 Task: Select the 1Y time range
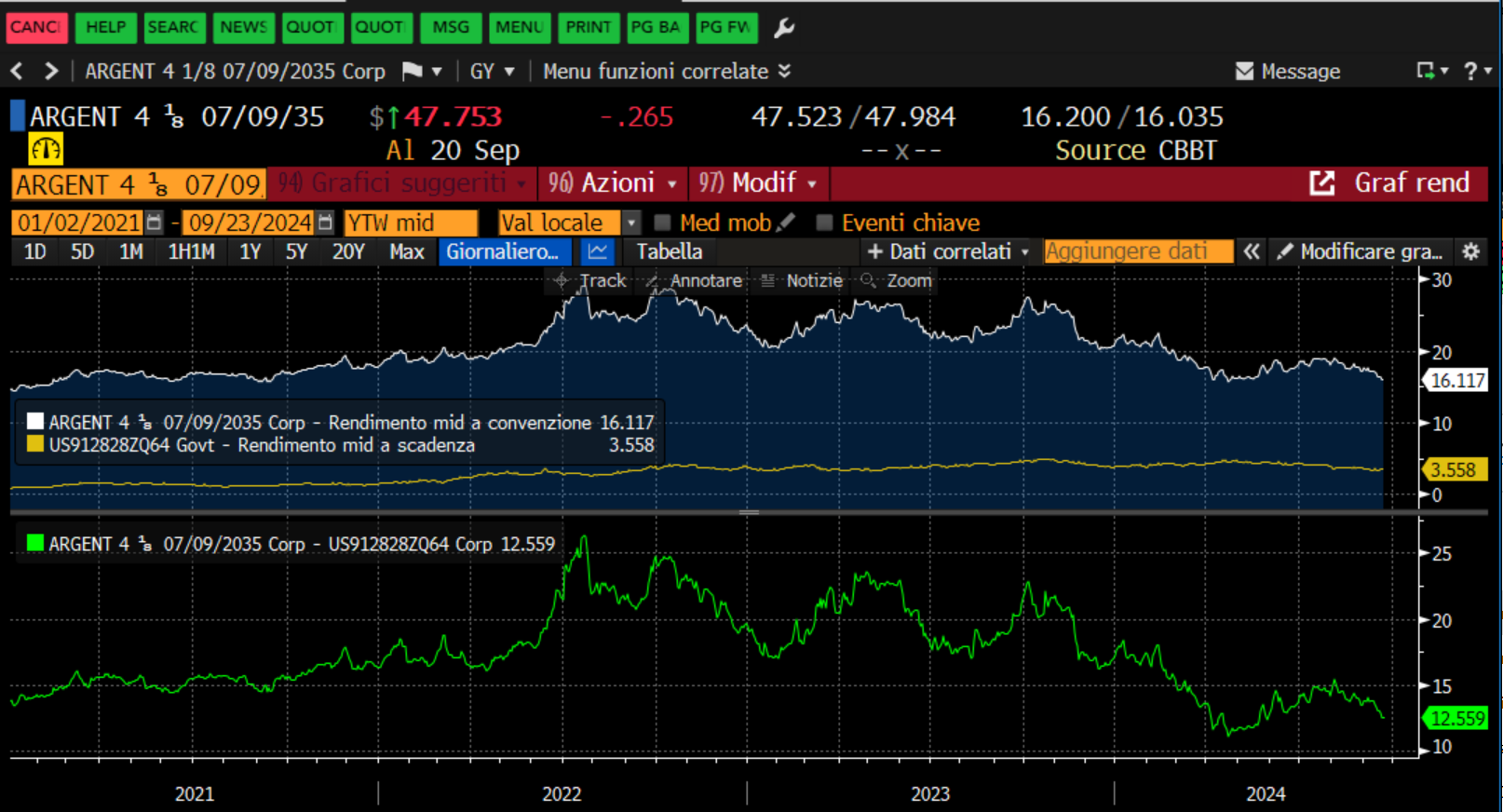(x=250, y=251)
